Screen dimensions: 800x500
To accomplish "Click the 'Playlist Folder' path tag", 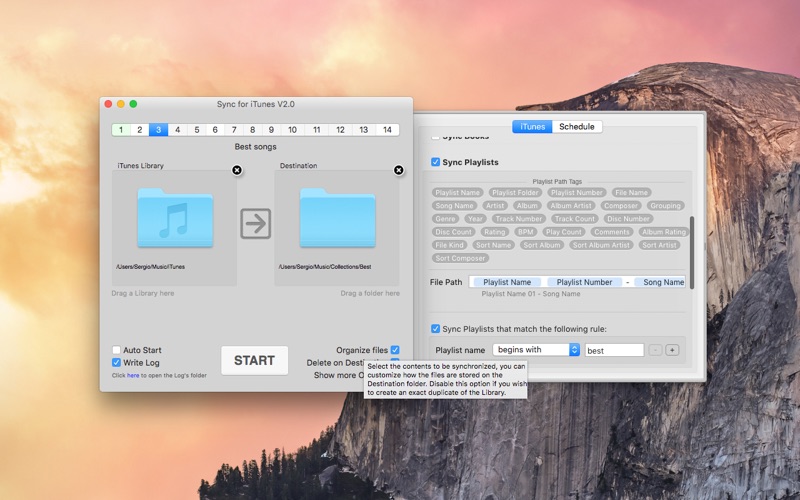I will (515, 193).
